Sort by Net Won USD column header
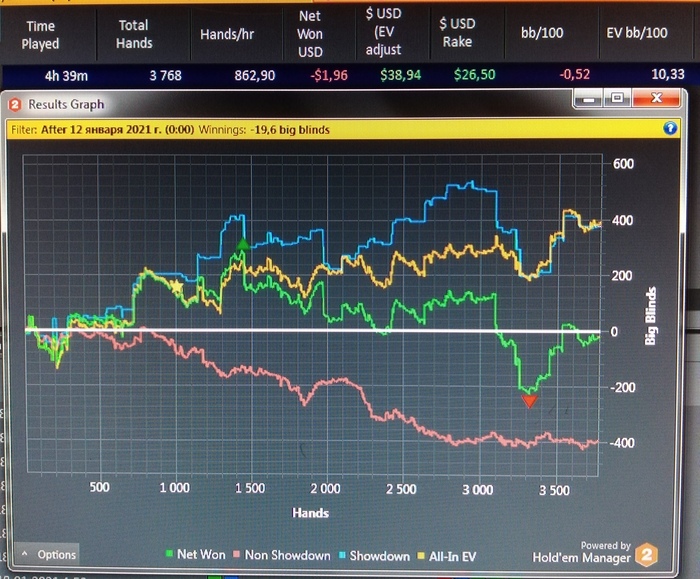 310,34
